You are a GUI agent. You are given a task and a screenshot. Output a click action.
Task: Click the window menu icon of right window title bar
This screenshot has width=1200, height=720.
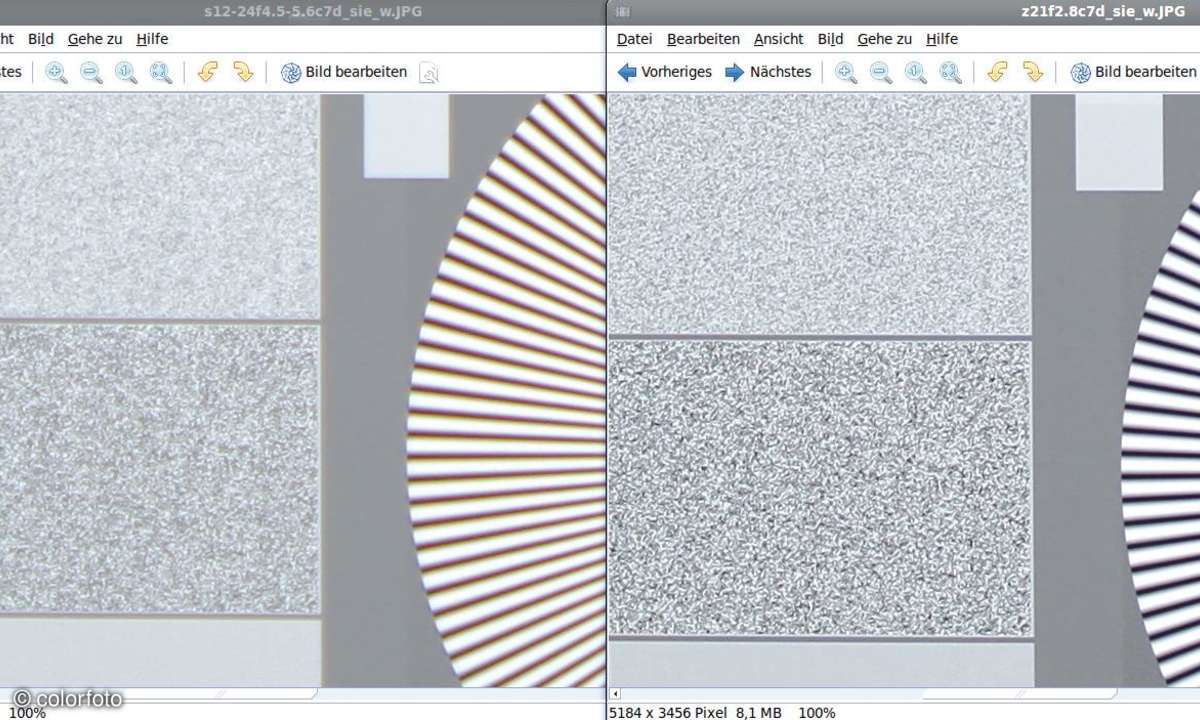point(622,11)
